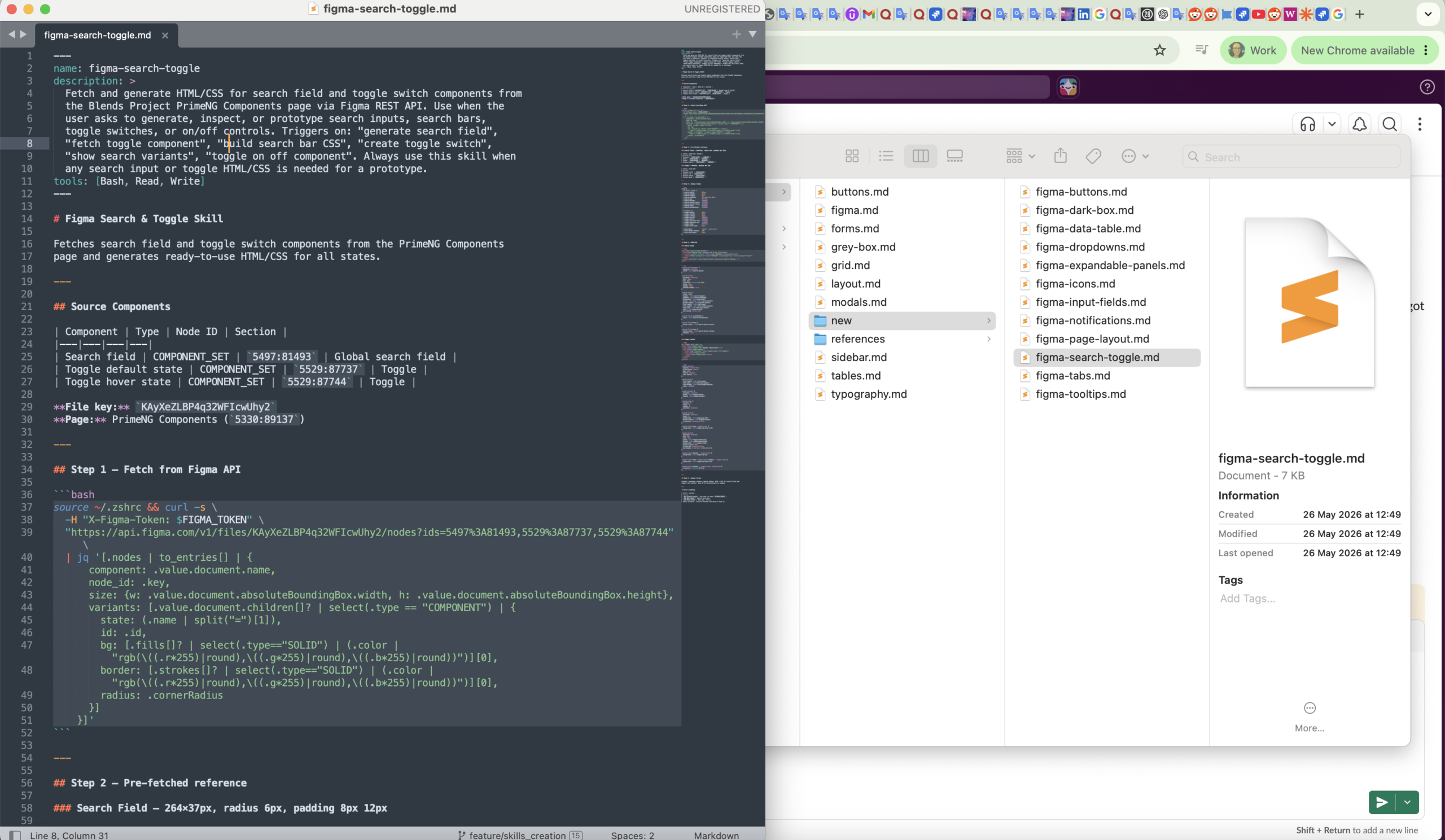The image size is (1445, 840).
Task: Toggle the Sublime Text sidebar from status bar
Action: coord(15,835)
